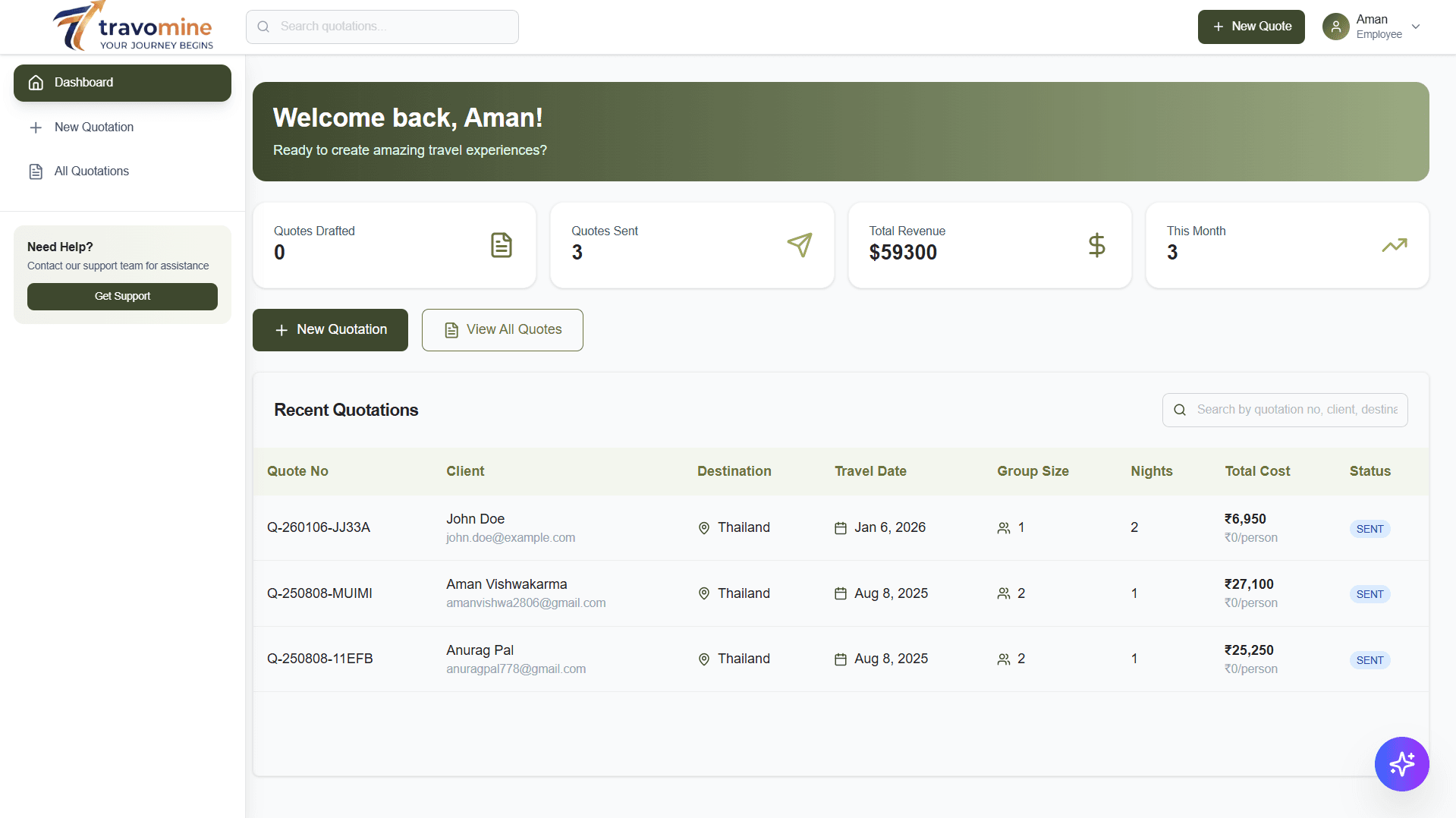This screenshot has width=1456, height=818.
Task: Click the green New Quotation button
Action: (x=330, y=330)
